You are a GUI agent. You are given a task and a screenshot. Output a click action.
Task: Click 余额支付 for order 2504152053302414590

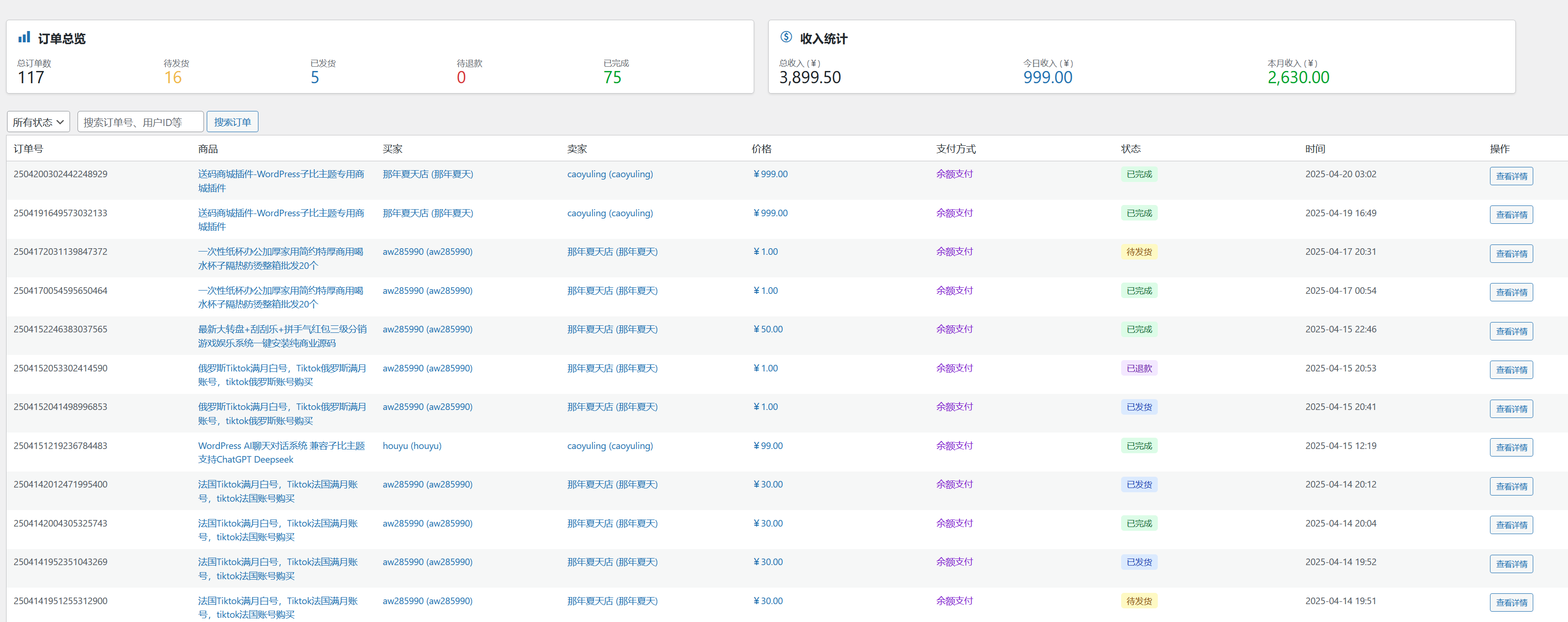pos(954,368)
